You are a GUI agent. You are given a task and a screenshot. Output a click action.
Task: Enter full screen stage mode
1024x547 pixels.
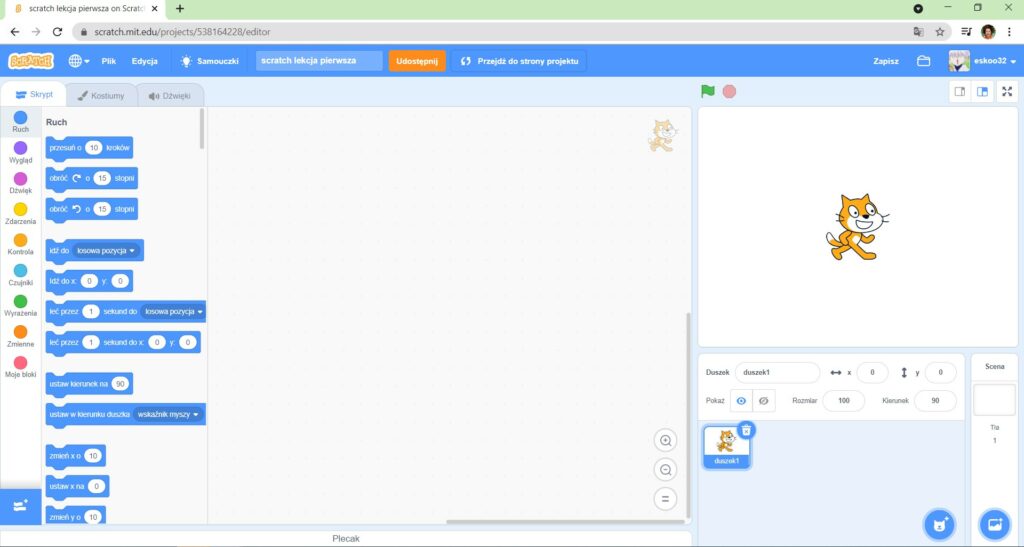(1007, 92)
